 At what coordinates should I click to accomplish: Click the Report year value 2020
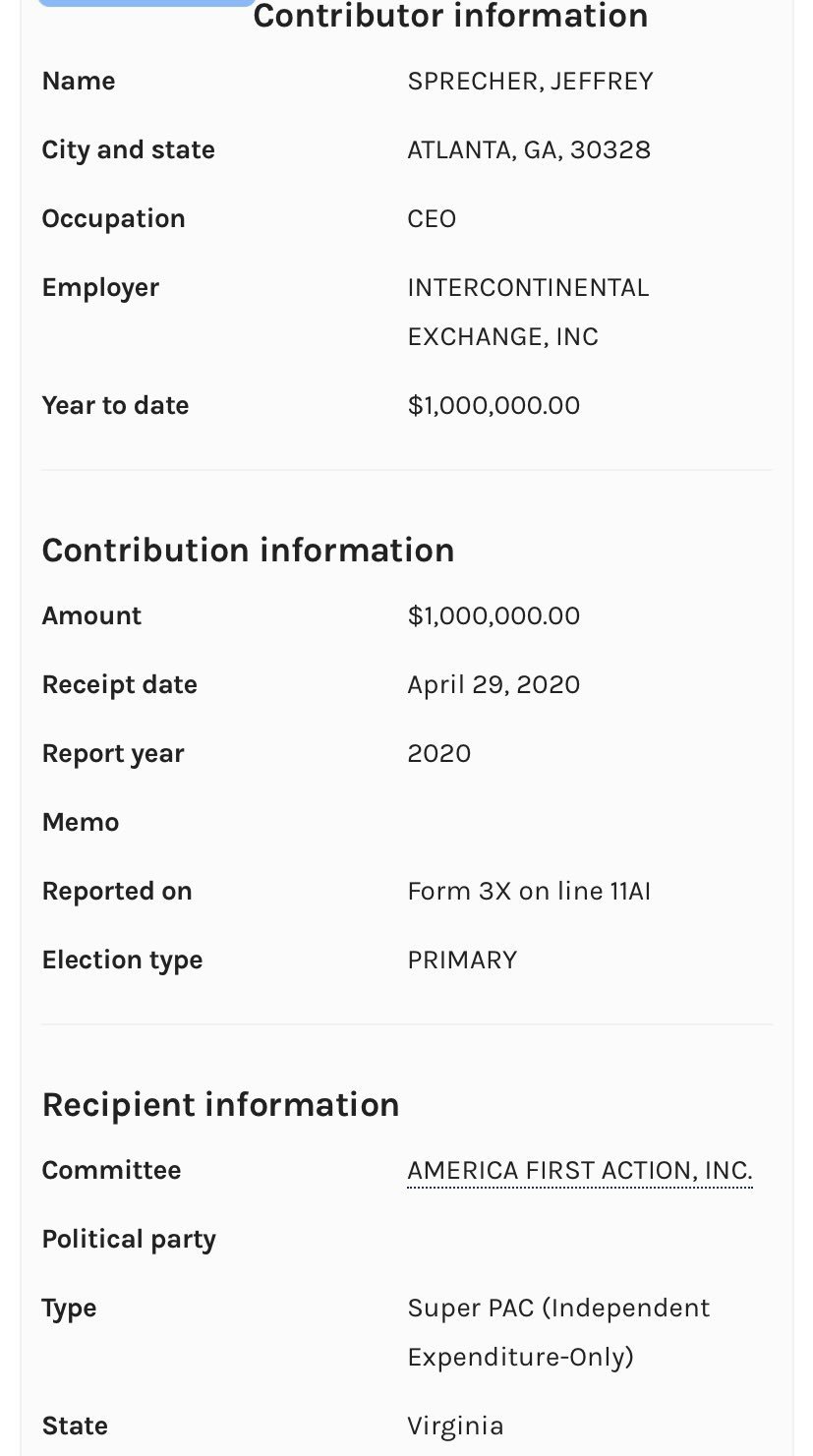pyautogui.click(x=438, y=754)
